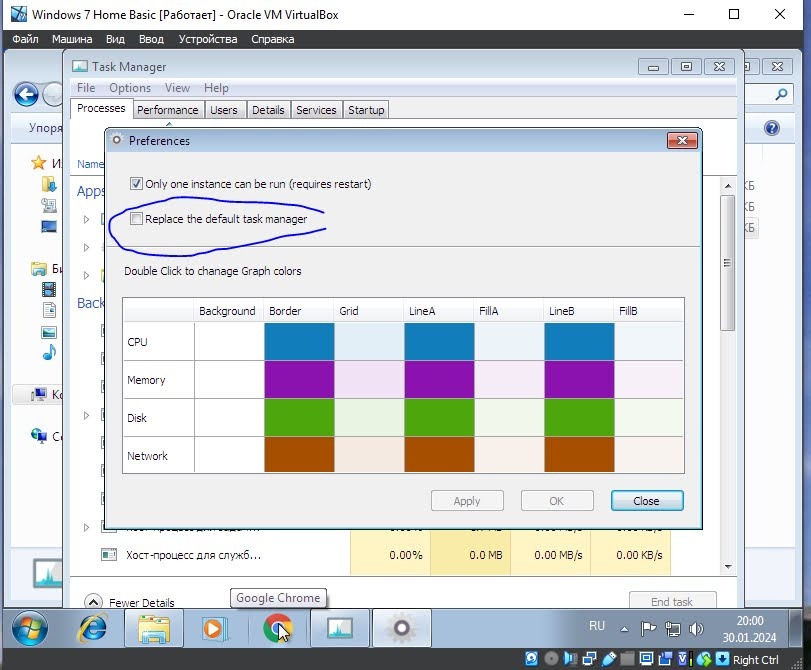This screenshot has height=670, width=811.
Task: Switch to the Details tab
Action: coord(268,110)
